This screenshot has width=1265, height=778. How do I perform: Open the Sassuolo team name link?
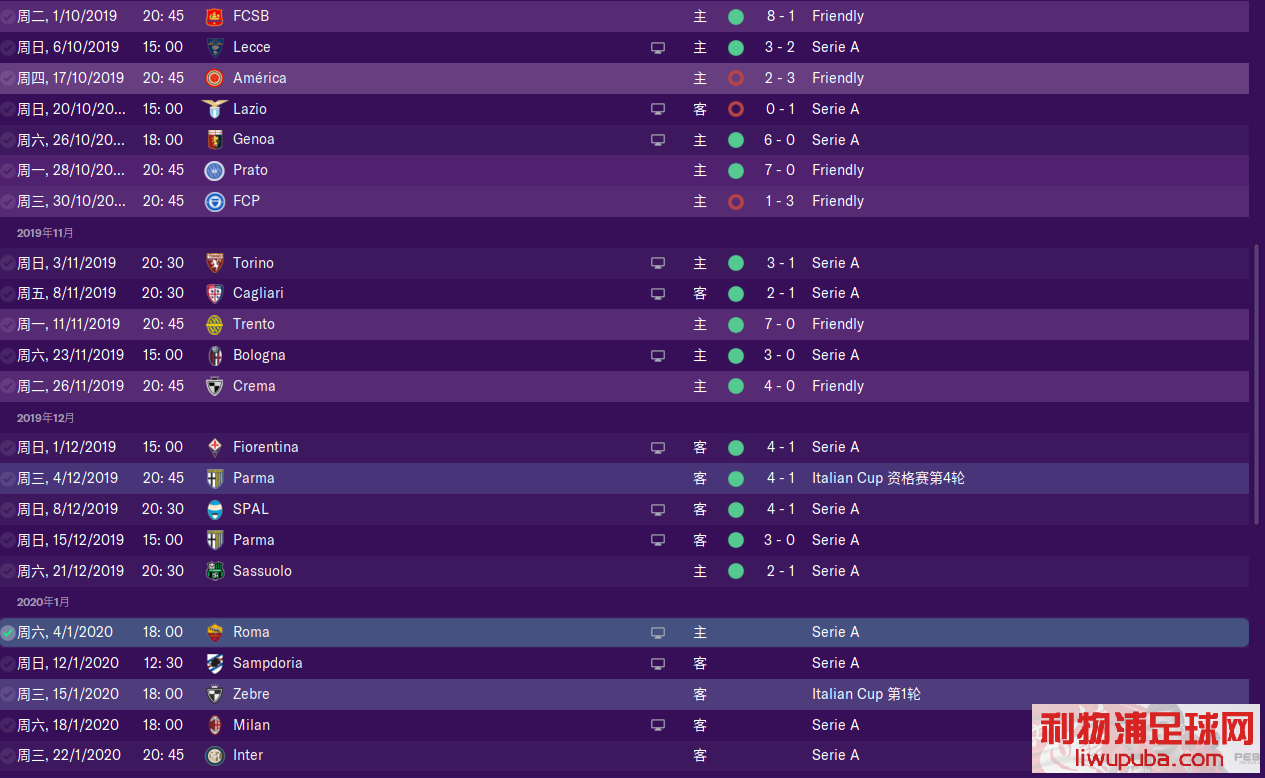[262, 571]
